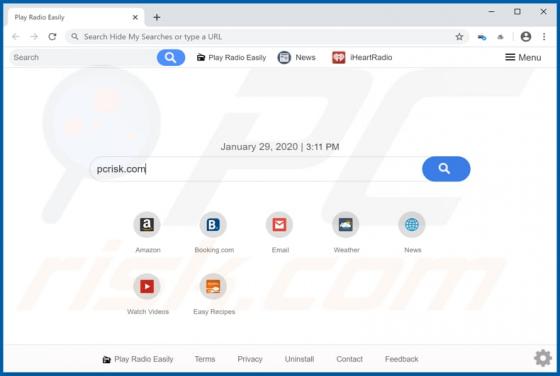
Task: Focus the toolbar Search input field
Action: pyautogui.click(x=83, y=57)
